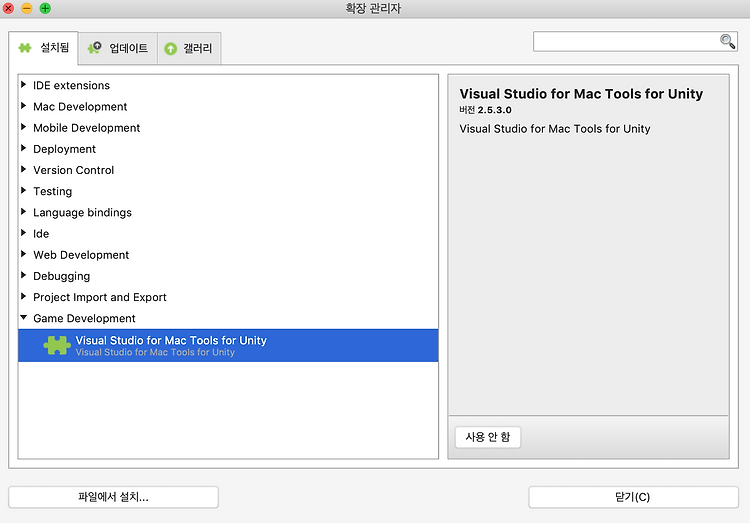Collapse the Game Development category
The image size is (750, 523).
pos(23,317)
